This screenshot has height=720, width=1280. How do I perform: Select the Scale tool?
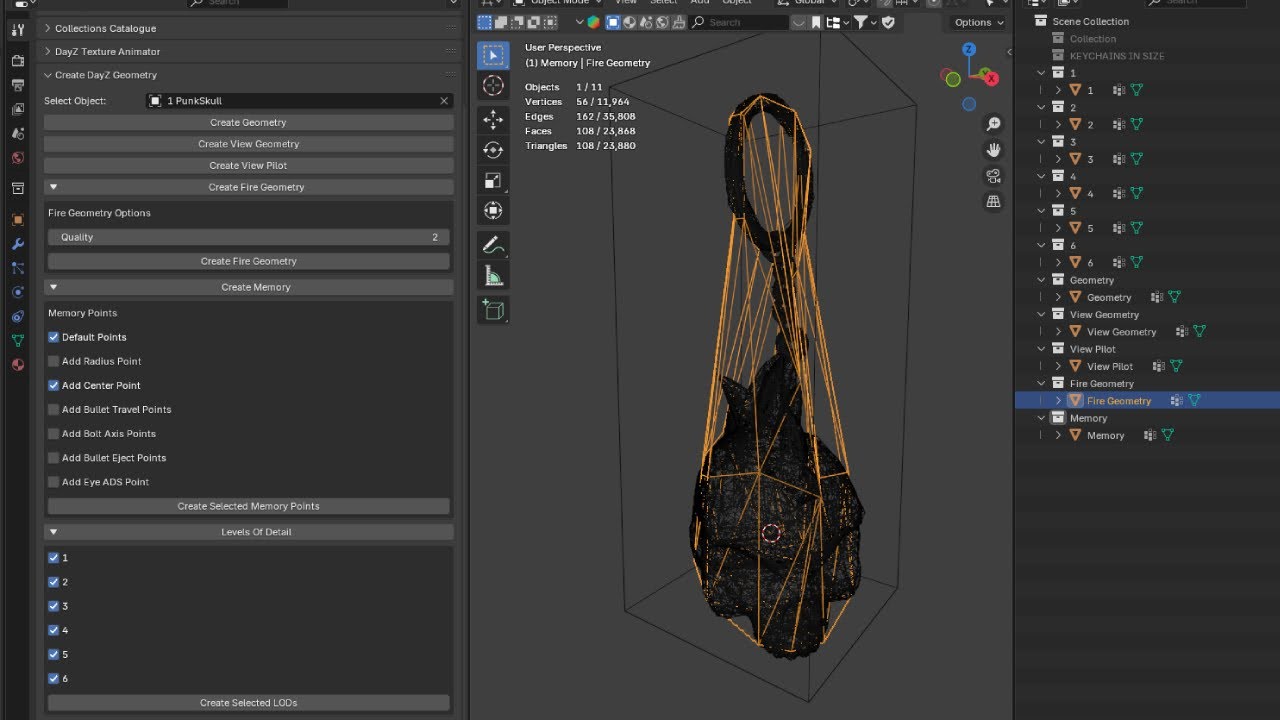pos(493,180)
